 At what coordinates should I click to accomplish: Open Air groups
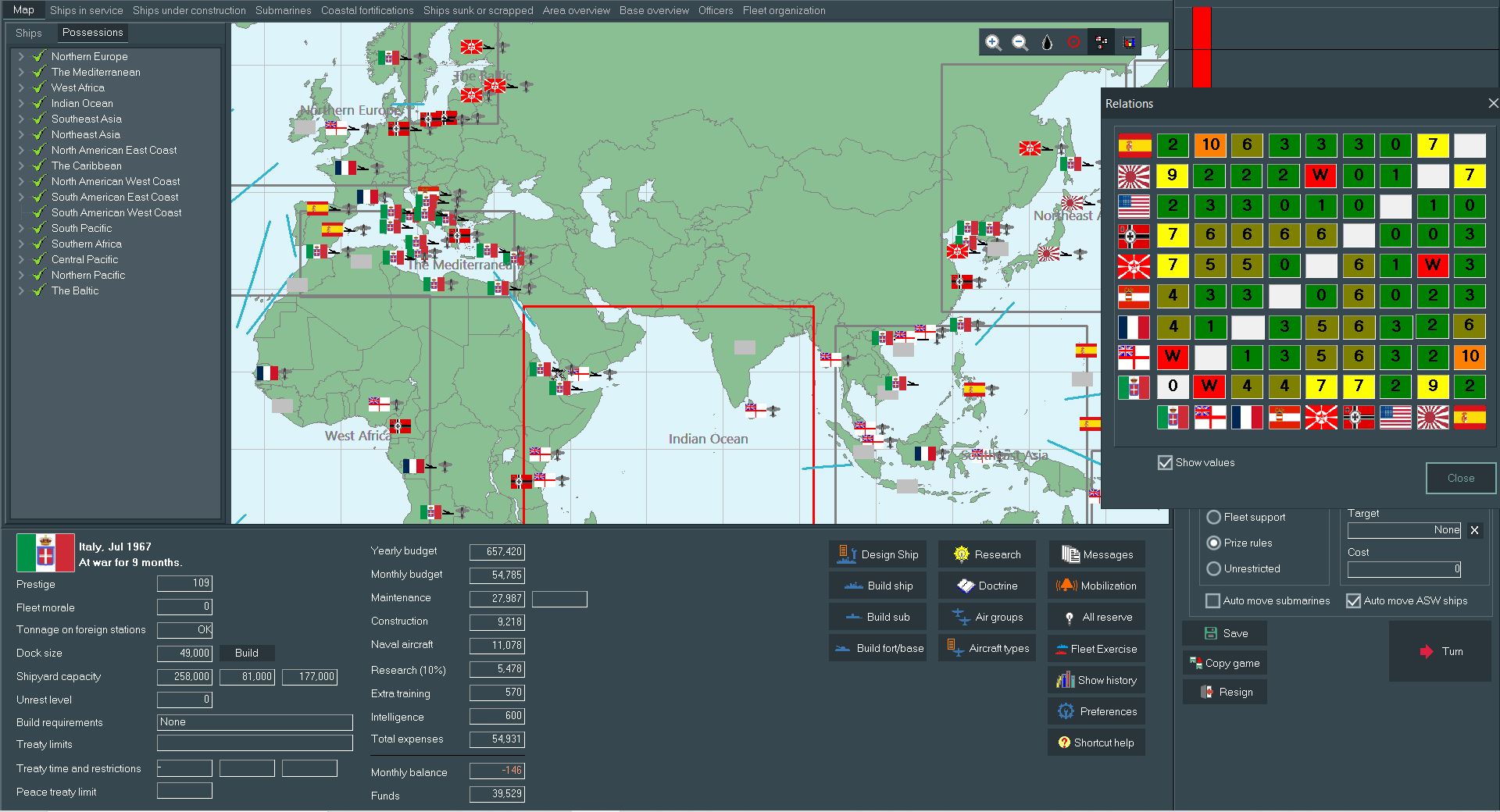pyautogui.click(x=987, y=617)
